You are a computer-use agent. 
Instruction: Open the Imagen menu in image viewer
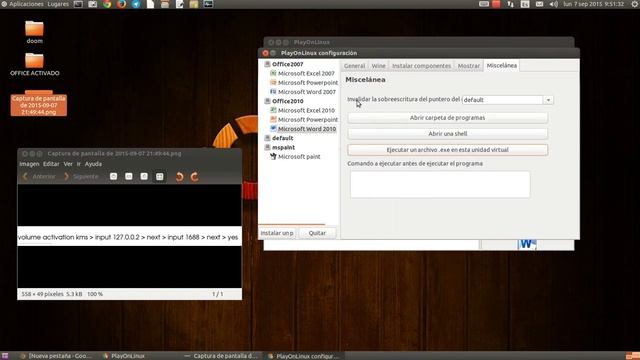[x=29, y=164]
